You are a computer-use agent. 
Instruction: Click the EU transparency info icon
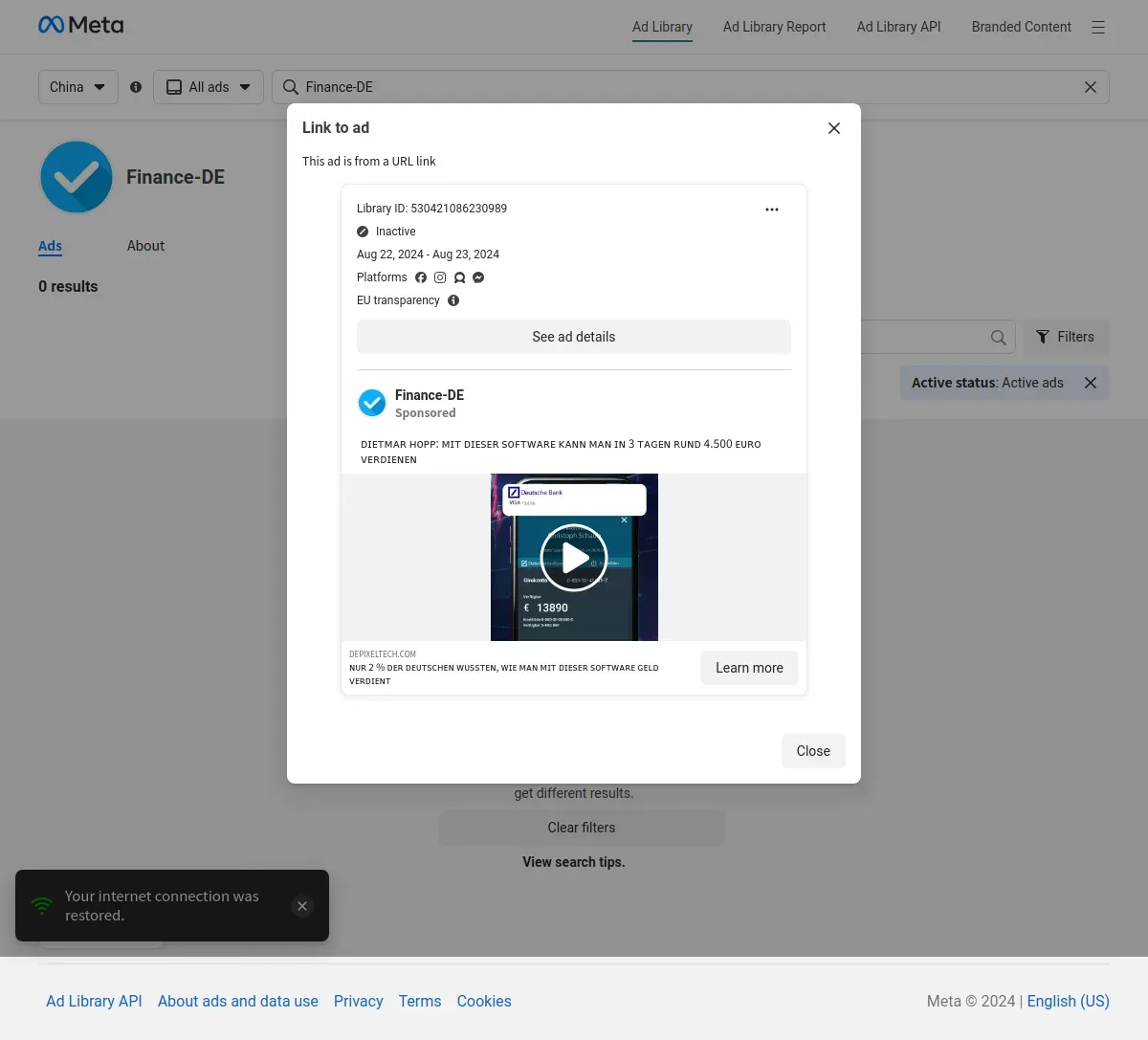453,300
